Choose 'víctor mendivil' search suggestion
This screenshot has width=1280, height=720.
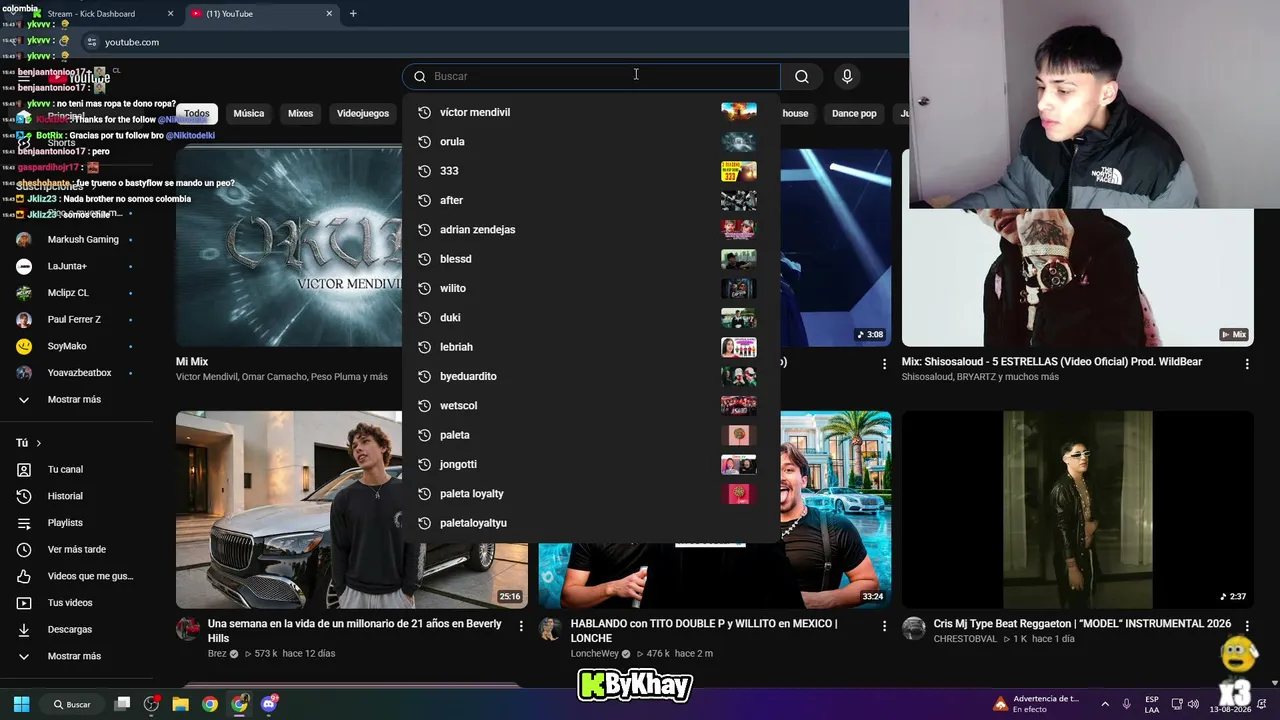591,112
